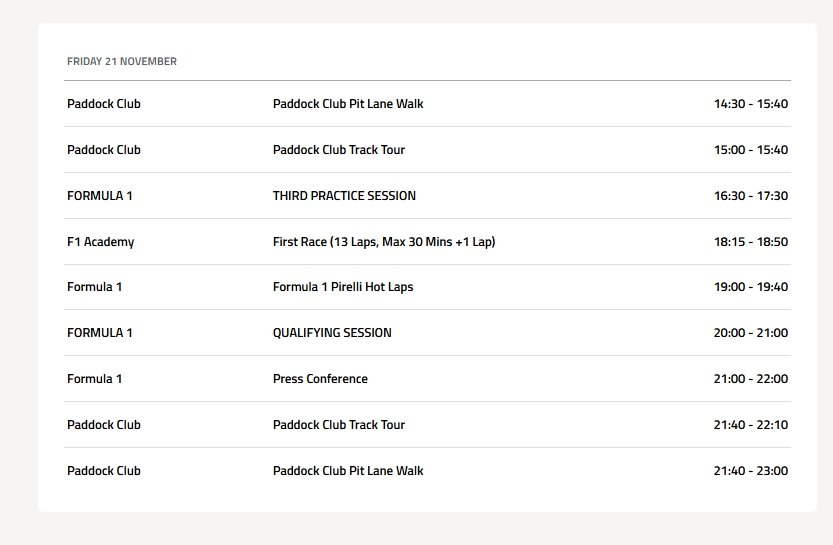Image resolution: width=833 pixels, height=545 pixels.
Task: Click the 16:30 - 17:30 time slot
Action: click(750, 196)
